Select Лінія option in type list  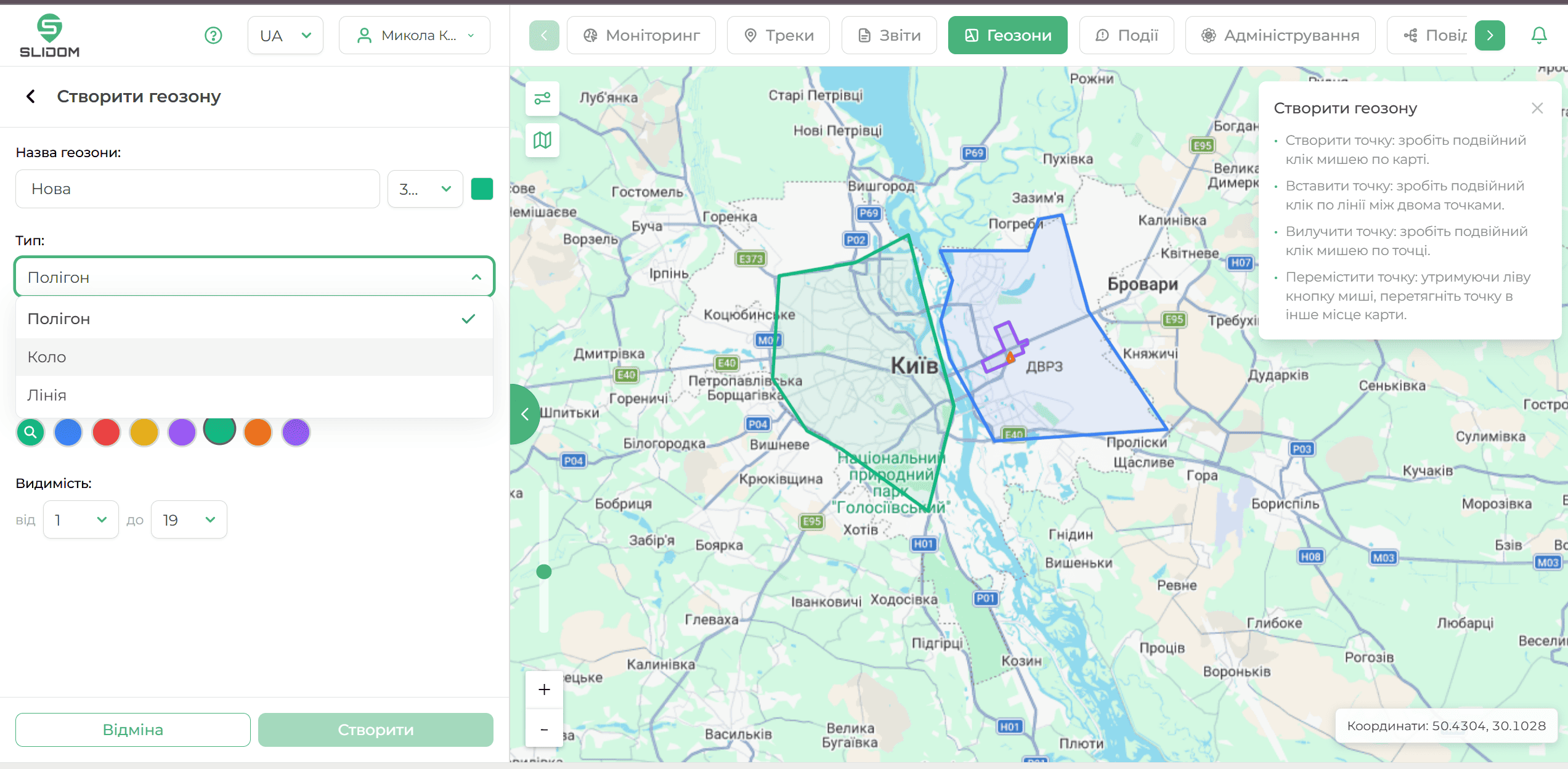point(254,395)
